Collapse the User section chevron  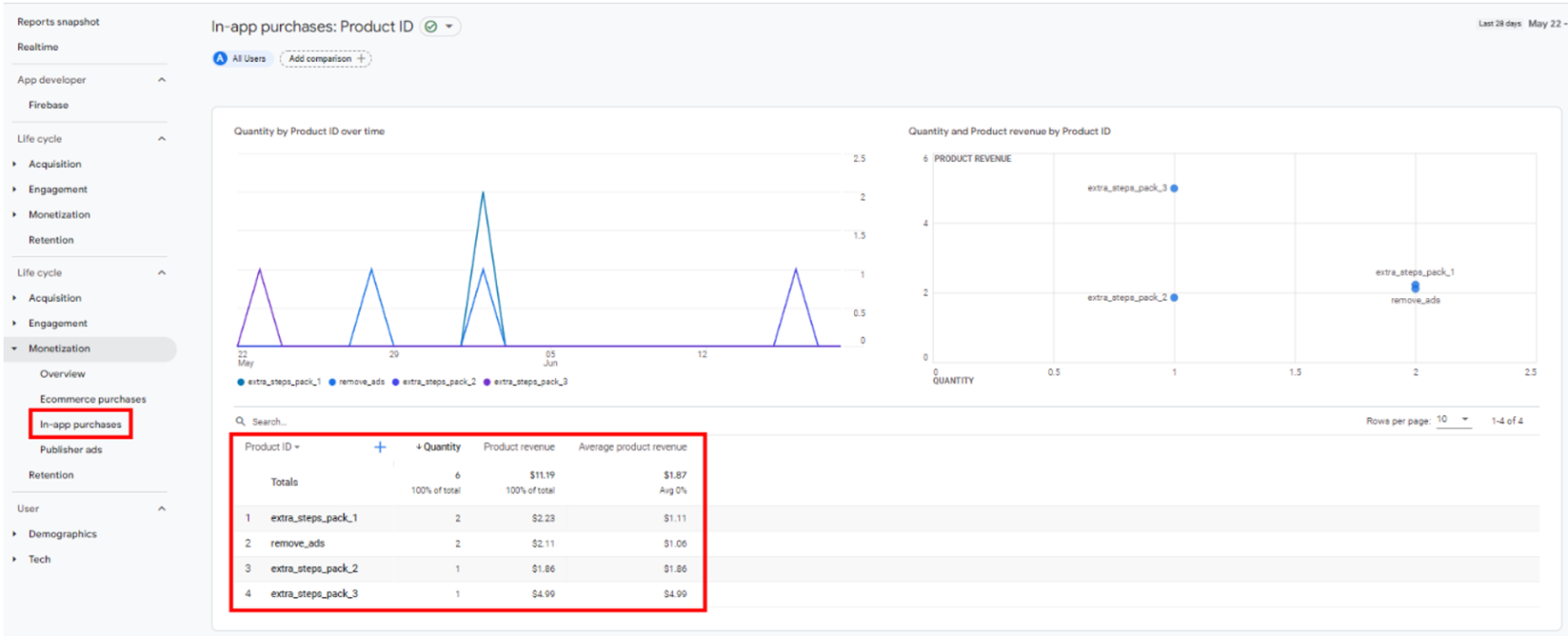coord(162,509)
